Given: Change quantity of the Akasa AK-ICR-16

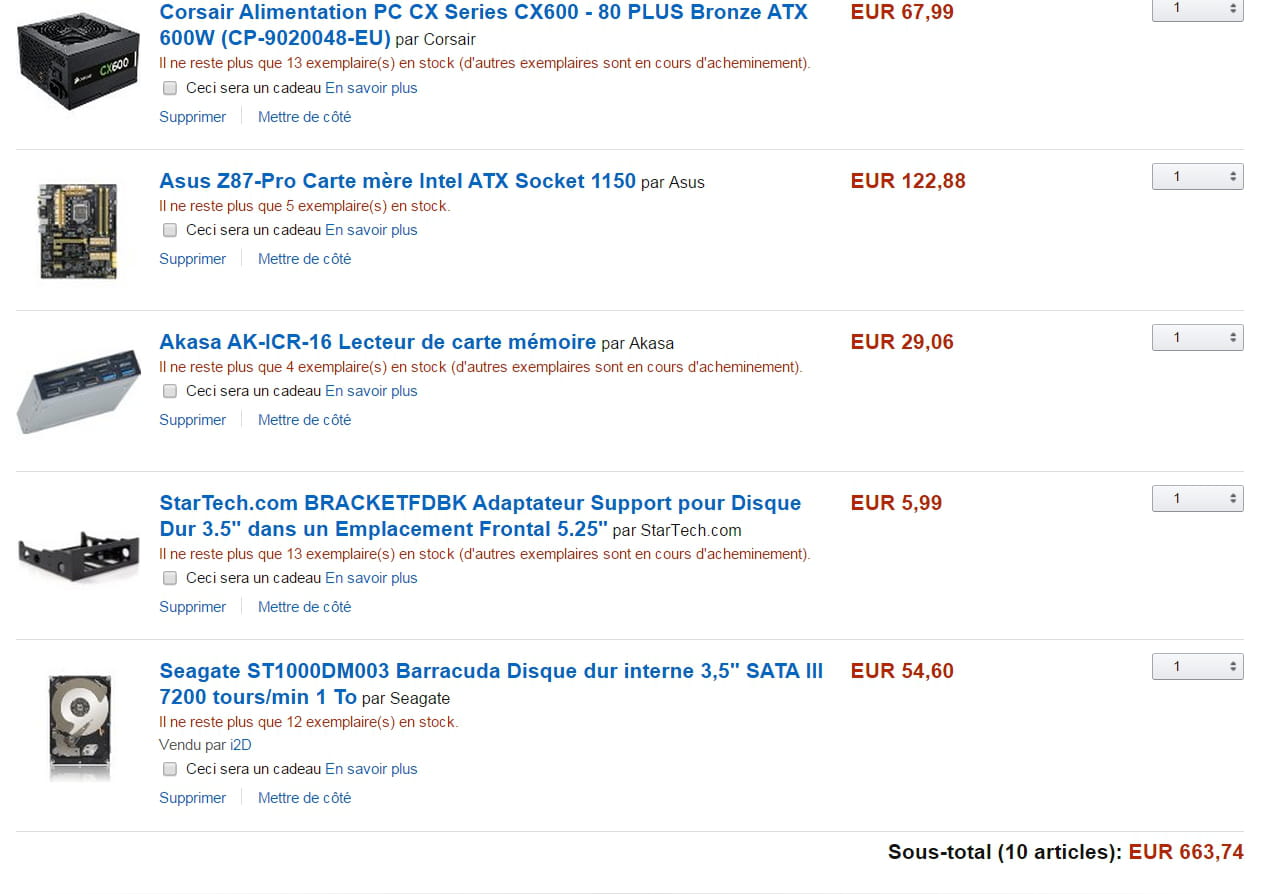Looking at the screenshot, I should pyautogui.click(x=1197, y=338).
